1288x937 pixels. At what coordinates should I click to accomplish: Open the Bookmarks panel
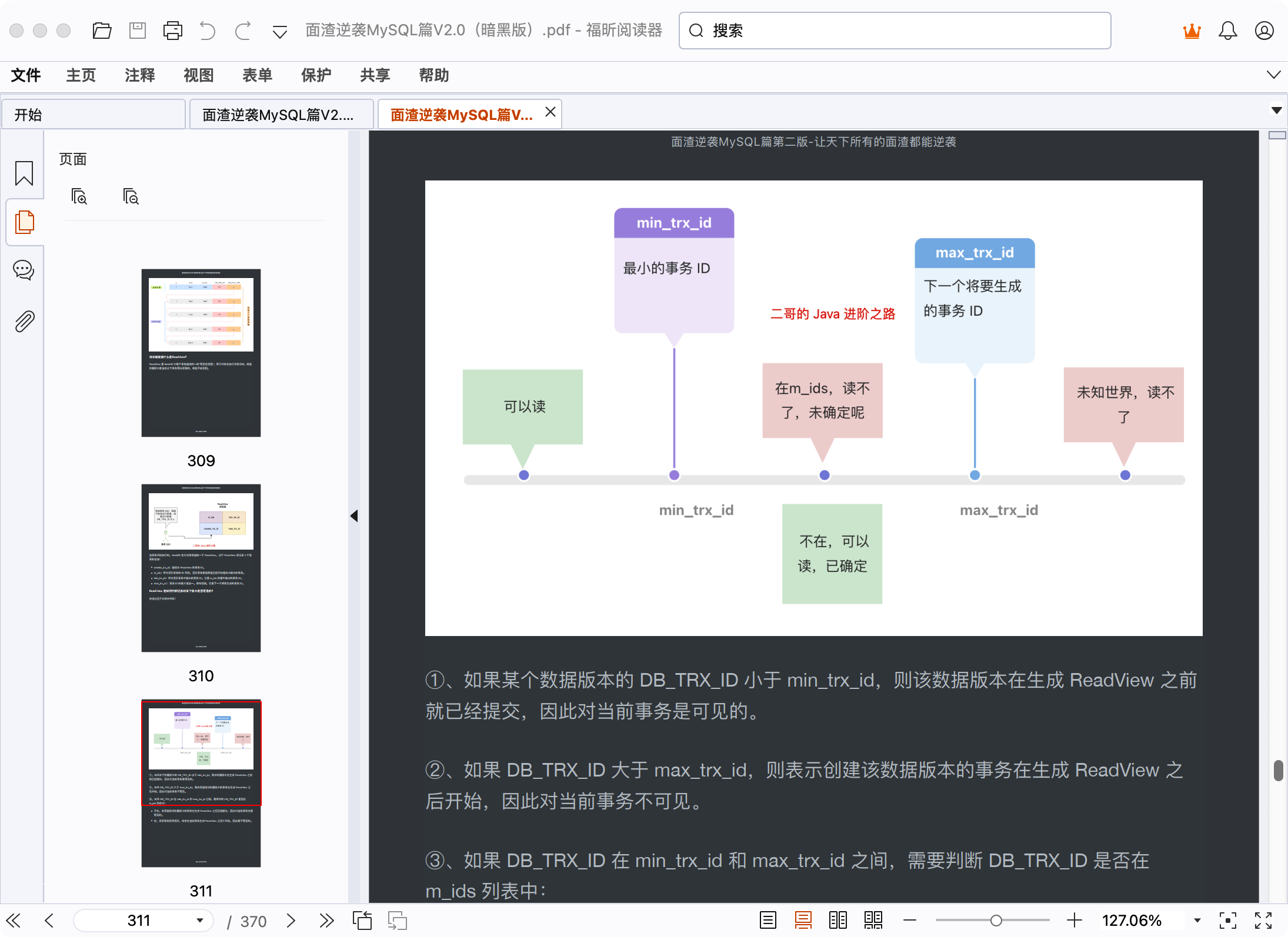[x=24, y=174]
